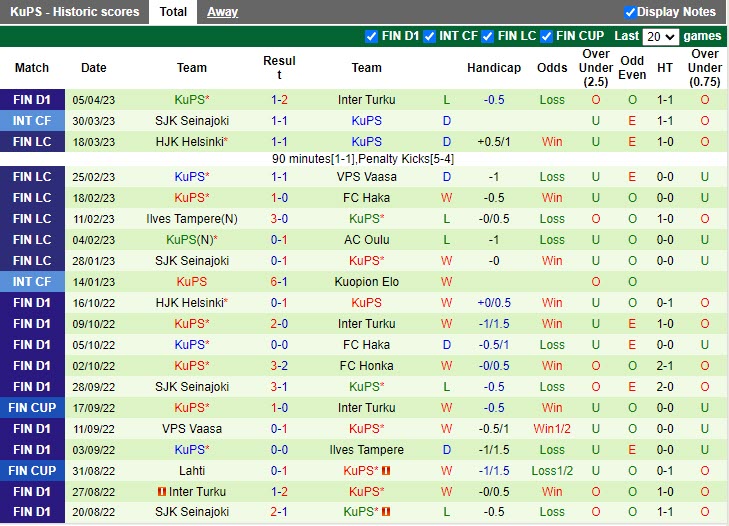Open Inter Turku team in 05/04/23 row
The height and width of the screenshot is (526, 729).
coord(366,100)
